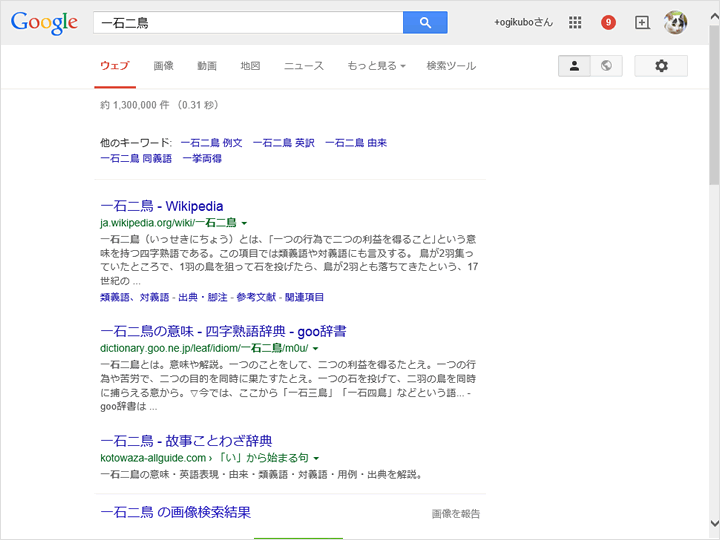Click related keyword 一石二鳥 由来

tap(356, 143)
